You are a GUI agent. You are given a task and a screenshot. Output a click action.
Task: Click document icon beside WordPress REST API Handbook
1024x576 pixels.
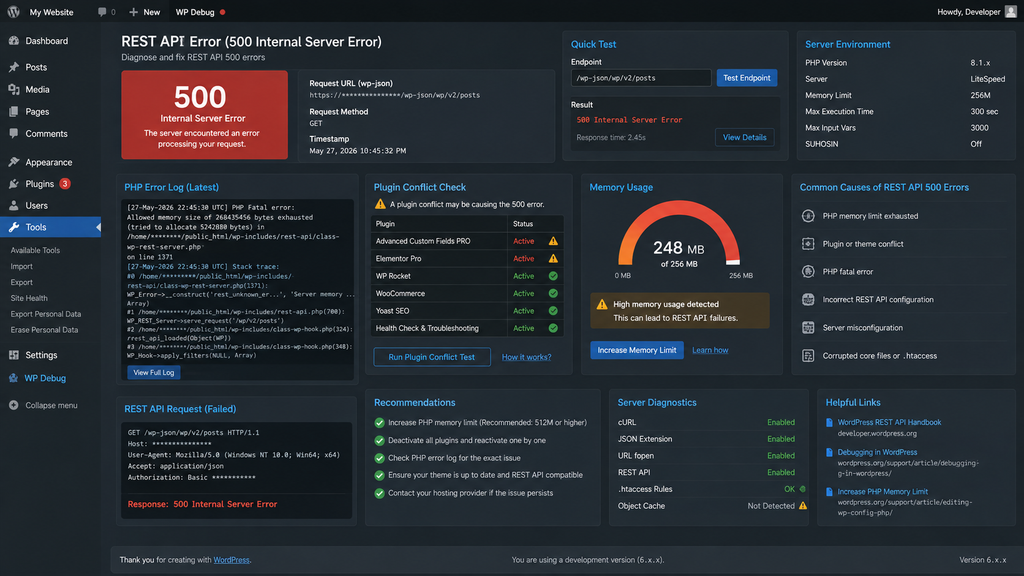[829, 423]
